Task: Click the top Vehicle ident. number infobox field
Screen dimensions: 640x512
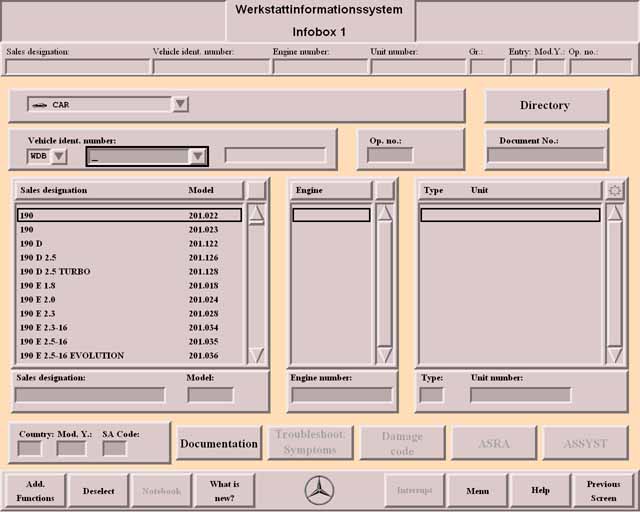Action: [211, 67]
